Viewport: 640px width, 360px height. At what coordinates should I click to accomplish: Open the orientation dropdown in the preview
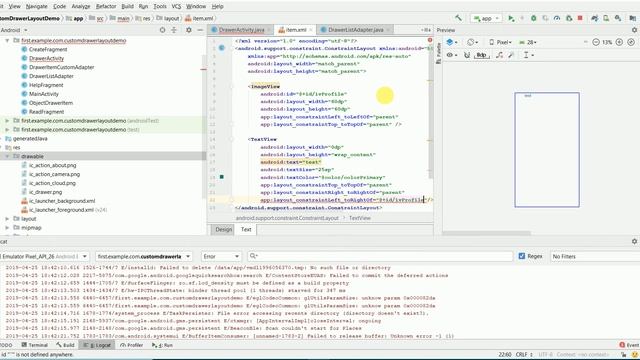[x=473, y=42]
